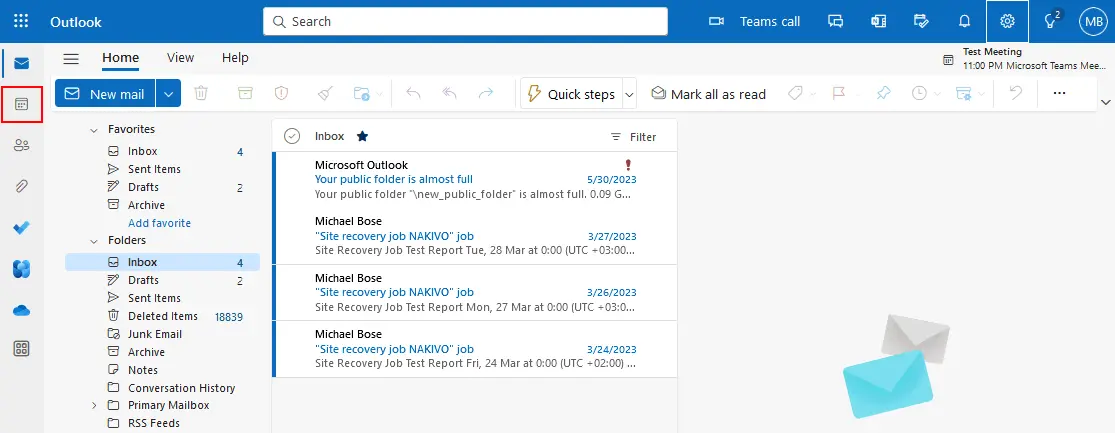Open the Move to dropdown arrow
This screenshot has width=1115, height=433.
coord(379,95)
